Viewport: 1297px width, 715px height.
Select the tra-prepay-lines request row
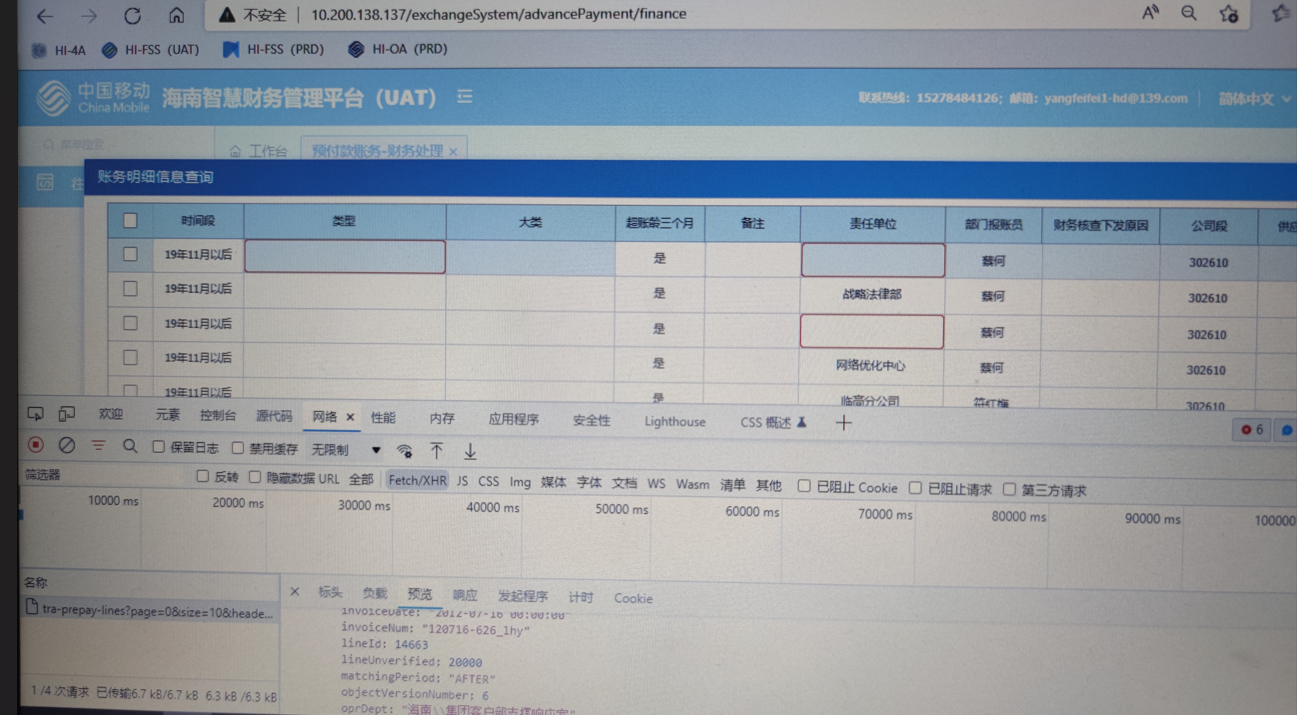tap(149, 610)
